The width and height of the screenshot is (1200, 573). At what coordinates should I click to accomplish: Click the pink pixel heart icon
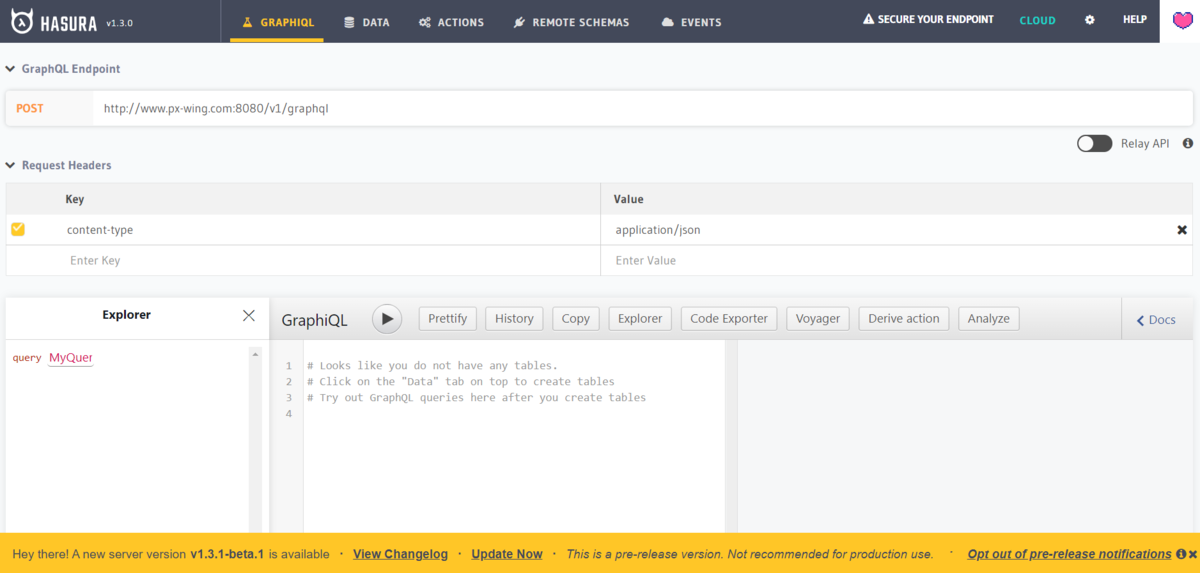(1181, 21)
